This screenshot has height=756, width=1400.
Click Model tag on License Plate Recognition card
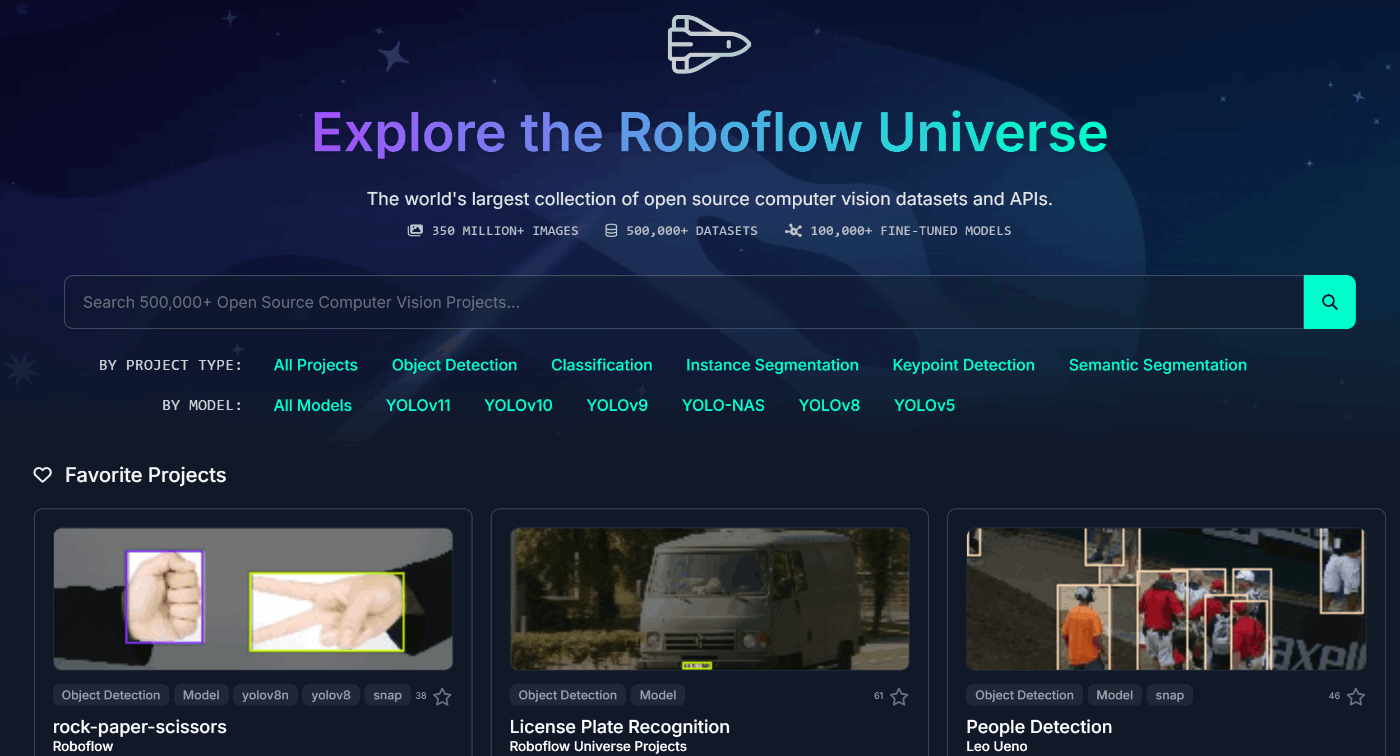click(658, 695)
